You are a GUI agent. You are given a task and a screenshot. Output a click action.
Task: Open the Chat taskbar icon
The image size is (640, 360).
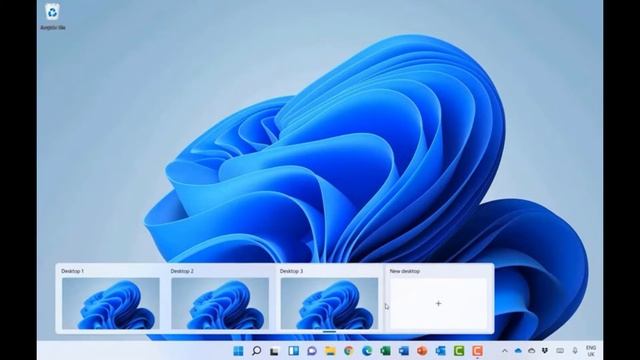pyautogui.click(x=312, y=351)
